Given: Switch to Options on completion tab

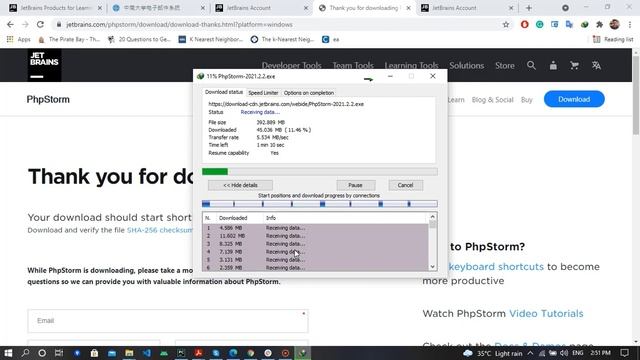Looking at the screenshot, I should [x=309, y=93].
